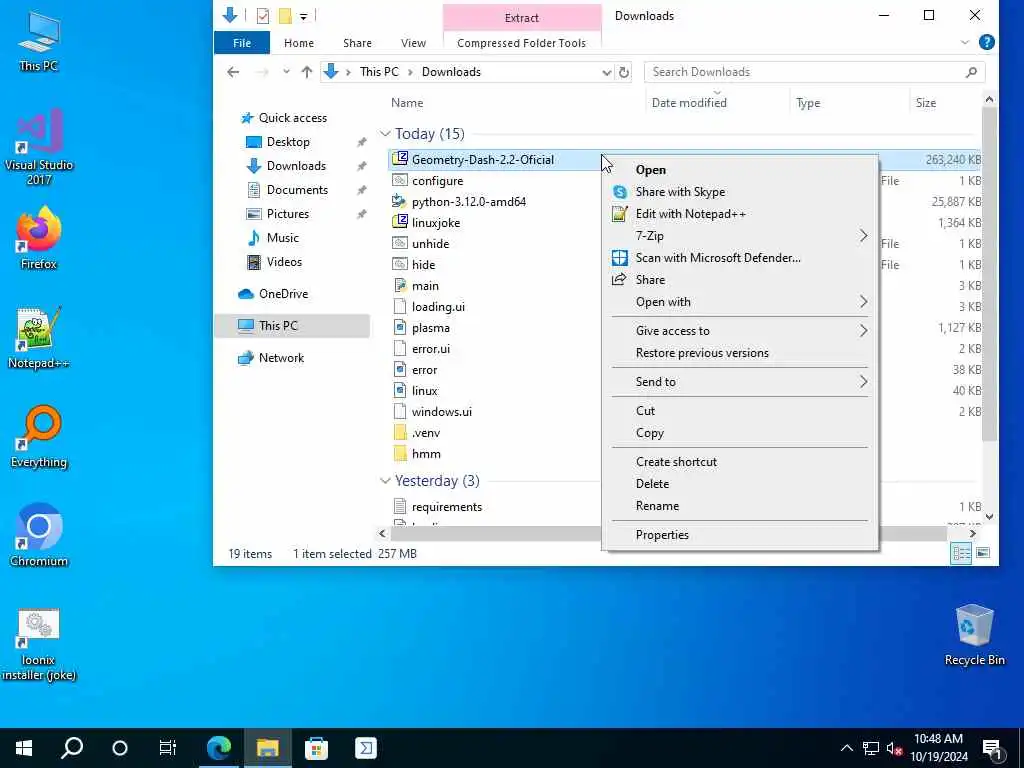Viewport: 1024px width, 768px height.
Task: Switch to large icons view button
Action: 982,553
